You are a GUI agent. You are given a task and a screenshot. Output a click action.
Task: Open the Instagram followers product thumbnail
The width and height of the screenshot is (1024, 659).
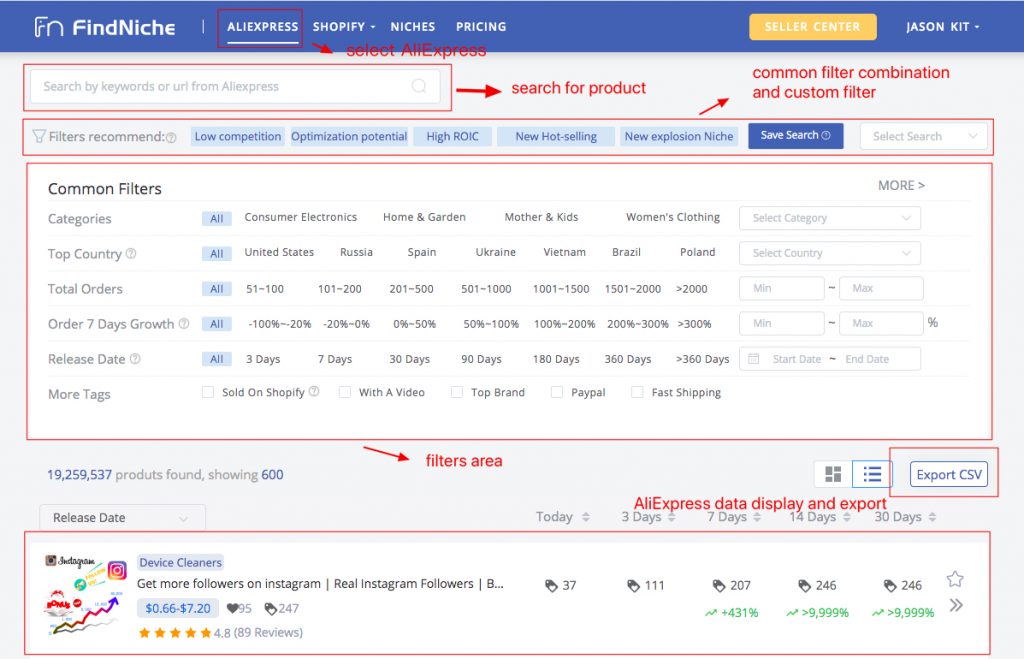[x=85, y=595]
